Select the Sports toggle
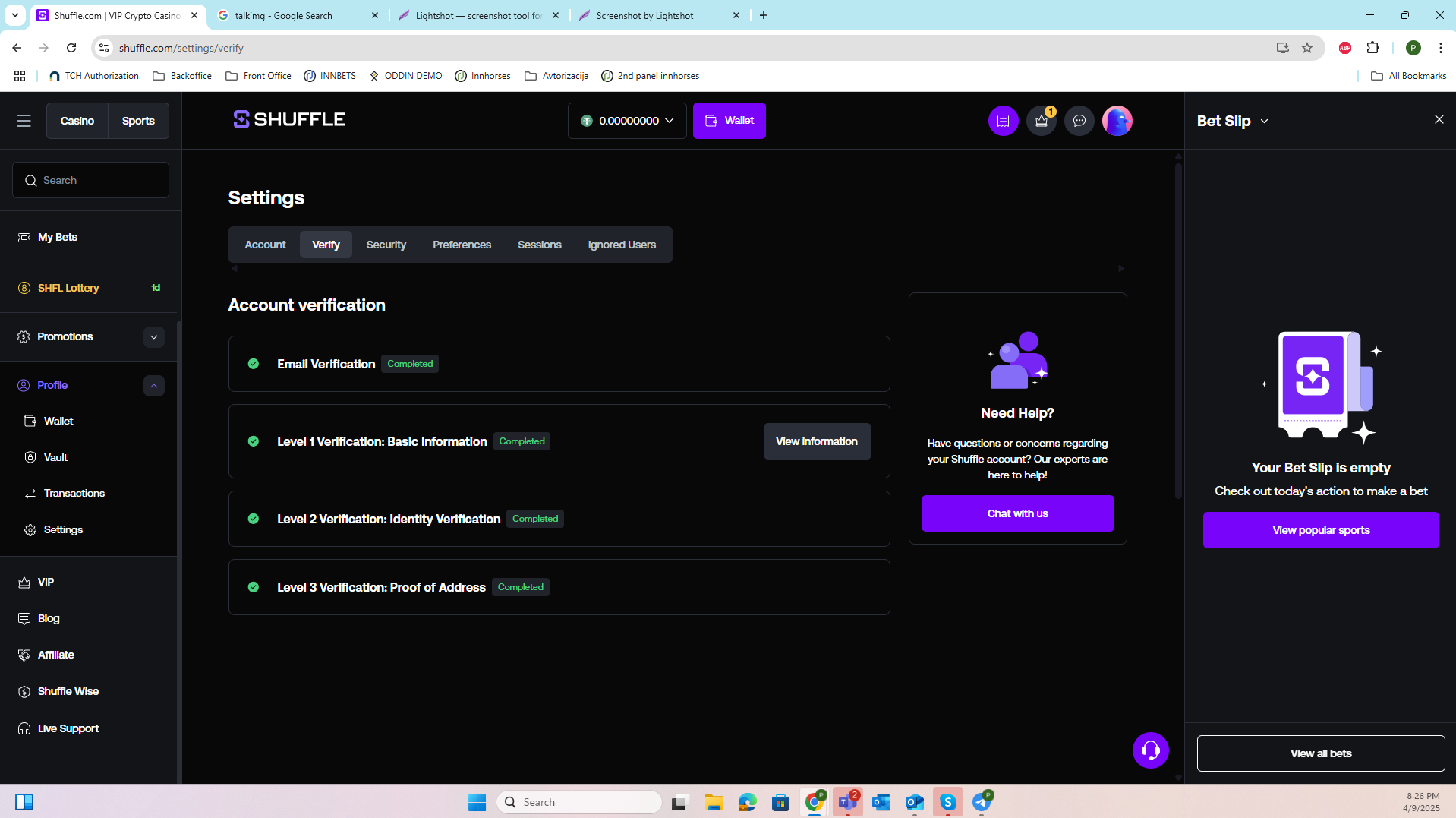Screen dimensions: 1456x818 point(138,121)
